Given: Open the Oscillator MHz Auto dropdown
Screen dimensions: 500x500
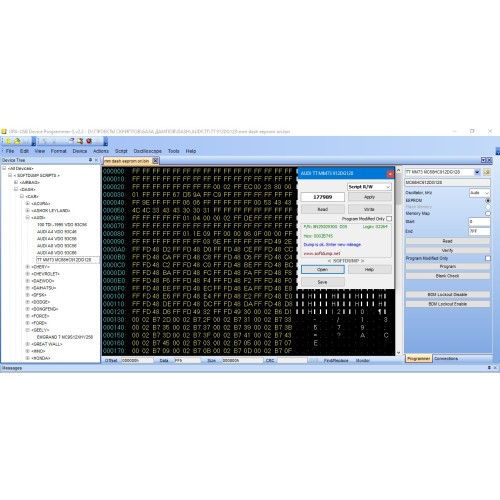Looking at the screenshot, I should pyautogui.click(x=479, y=193).
